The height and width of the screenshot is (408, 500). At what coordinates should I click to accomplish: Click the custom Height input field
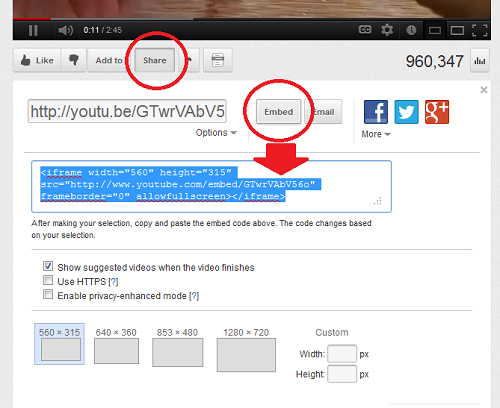point(342,374)
